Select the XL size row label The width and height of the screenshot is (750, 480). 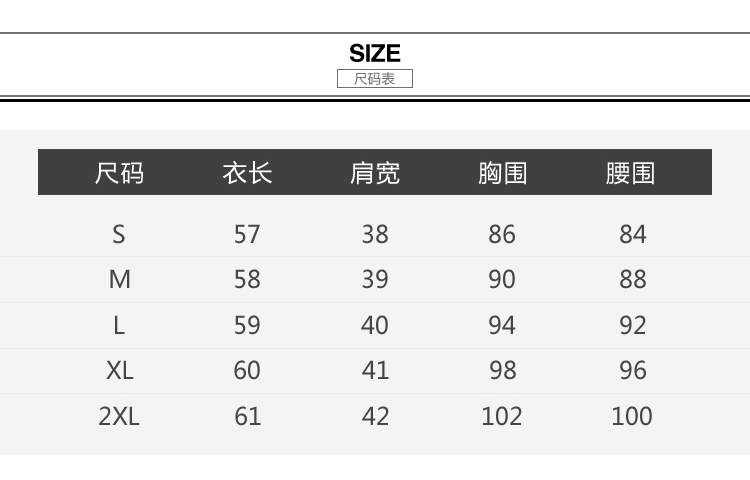pos(119,370)
